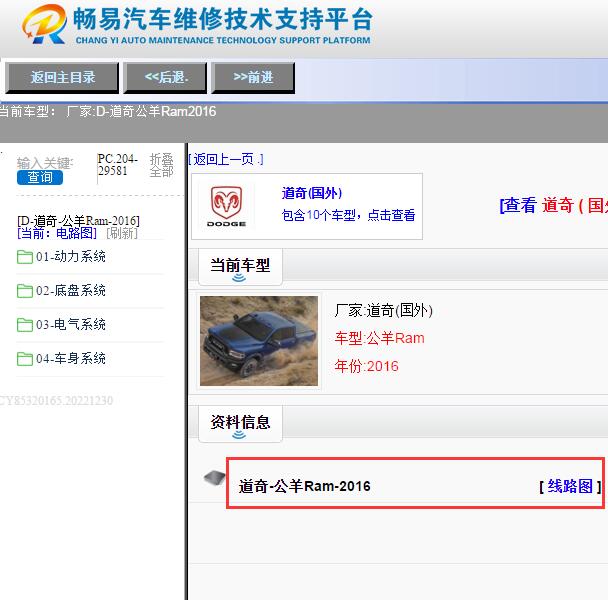Expand the 04-车身系统 tree item
Viewport: 608px width, 600px height.
71,358
